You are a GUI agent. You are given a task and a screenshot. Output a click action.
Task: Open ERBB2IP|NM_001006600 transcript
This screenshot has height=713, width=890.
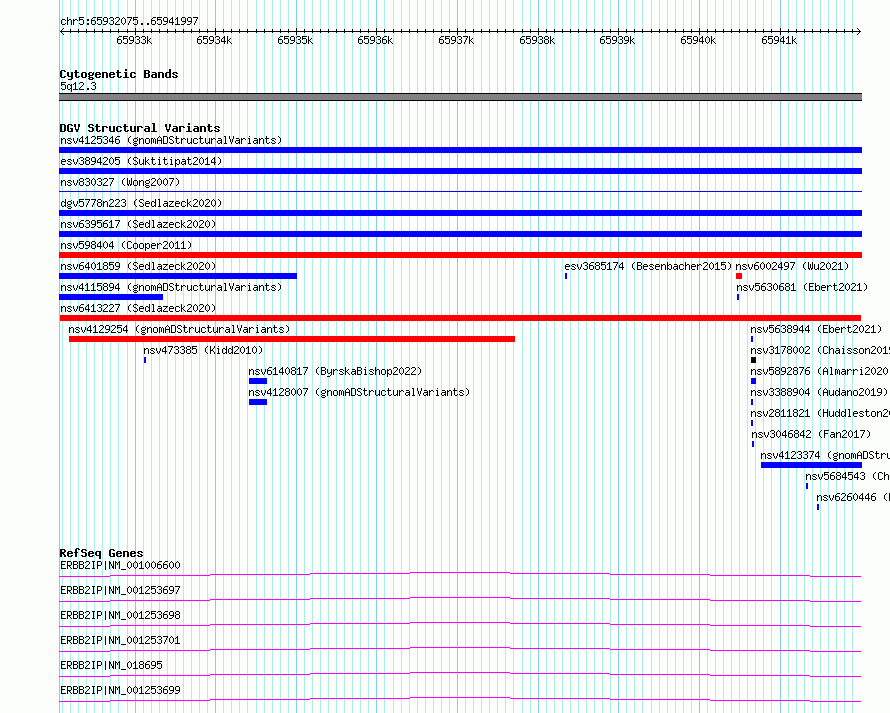point(120,565)
